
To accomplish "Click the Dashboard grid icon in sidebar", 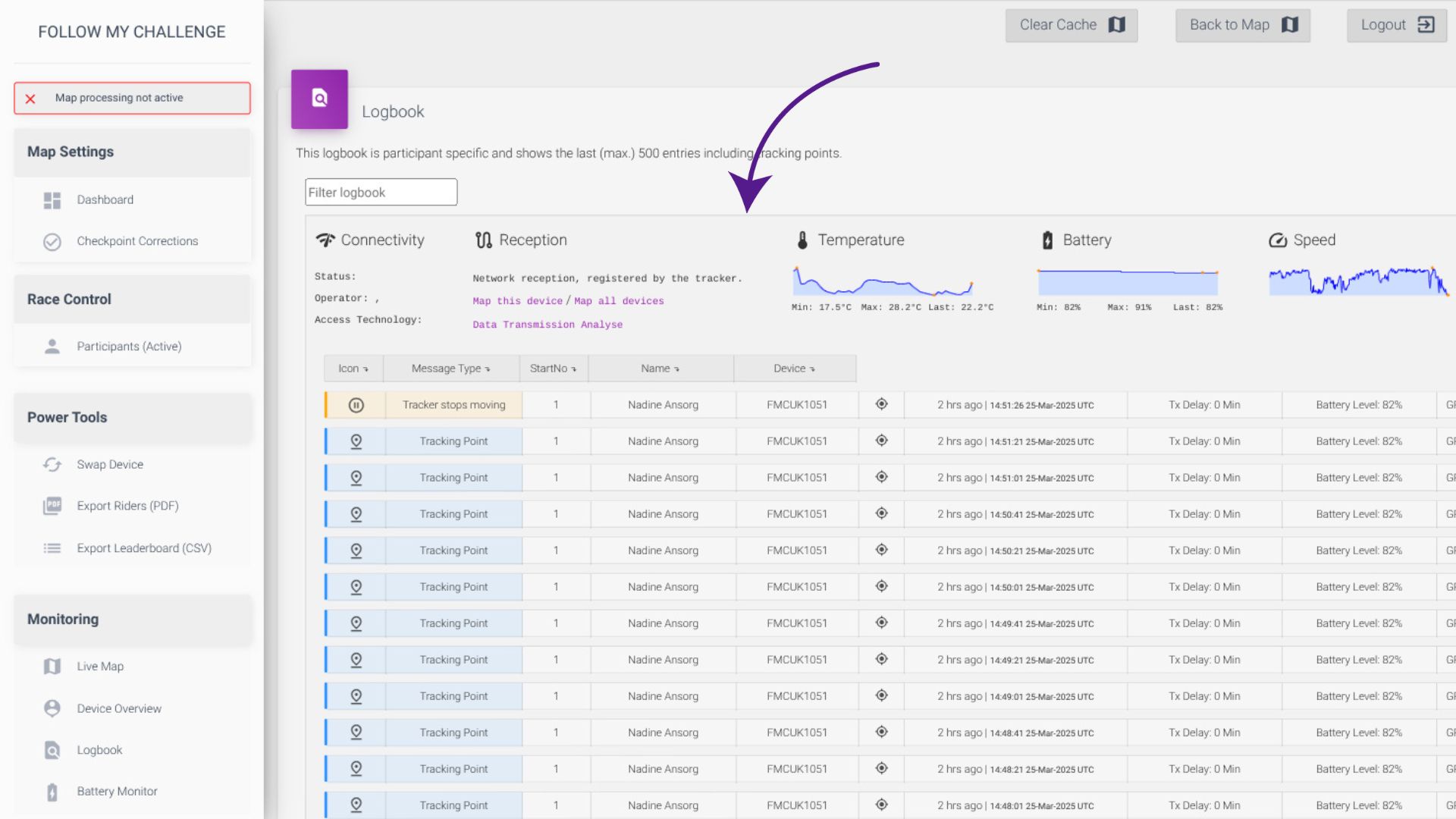I will point(52,200).
